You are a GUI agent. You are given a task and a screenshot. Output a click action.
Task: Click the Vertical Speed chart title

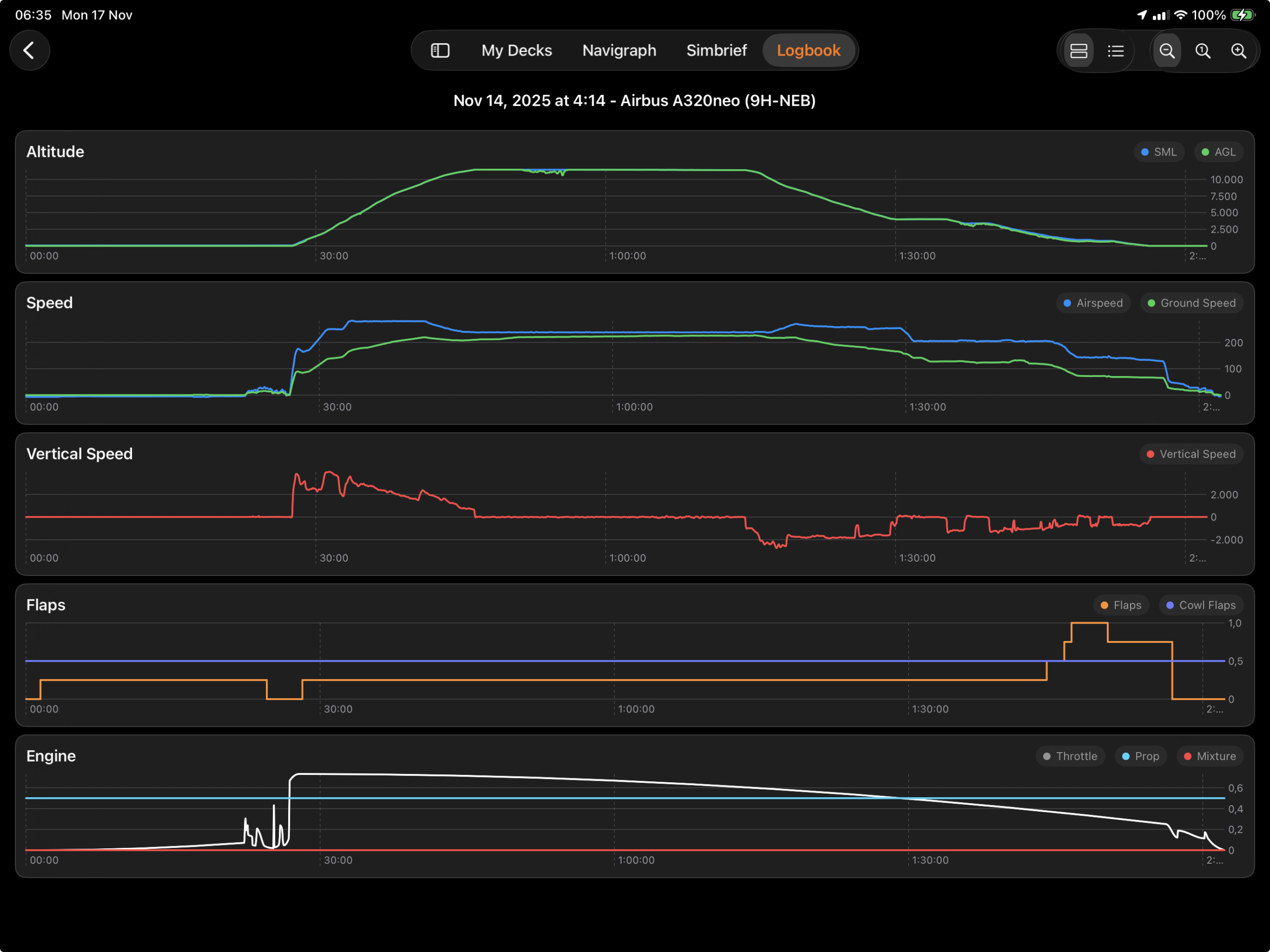coord(79,453)
